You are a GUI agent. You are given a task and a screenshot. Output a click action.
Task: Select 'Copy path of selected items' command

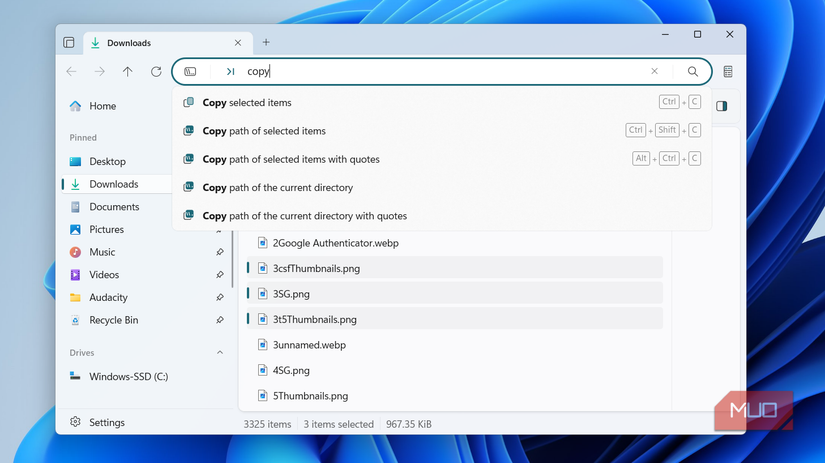[x=264, y=131]
